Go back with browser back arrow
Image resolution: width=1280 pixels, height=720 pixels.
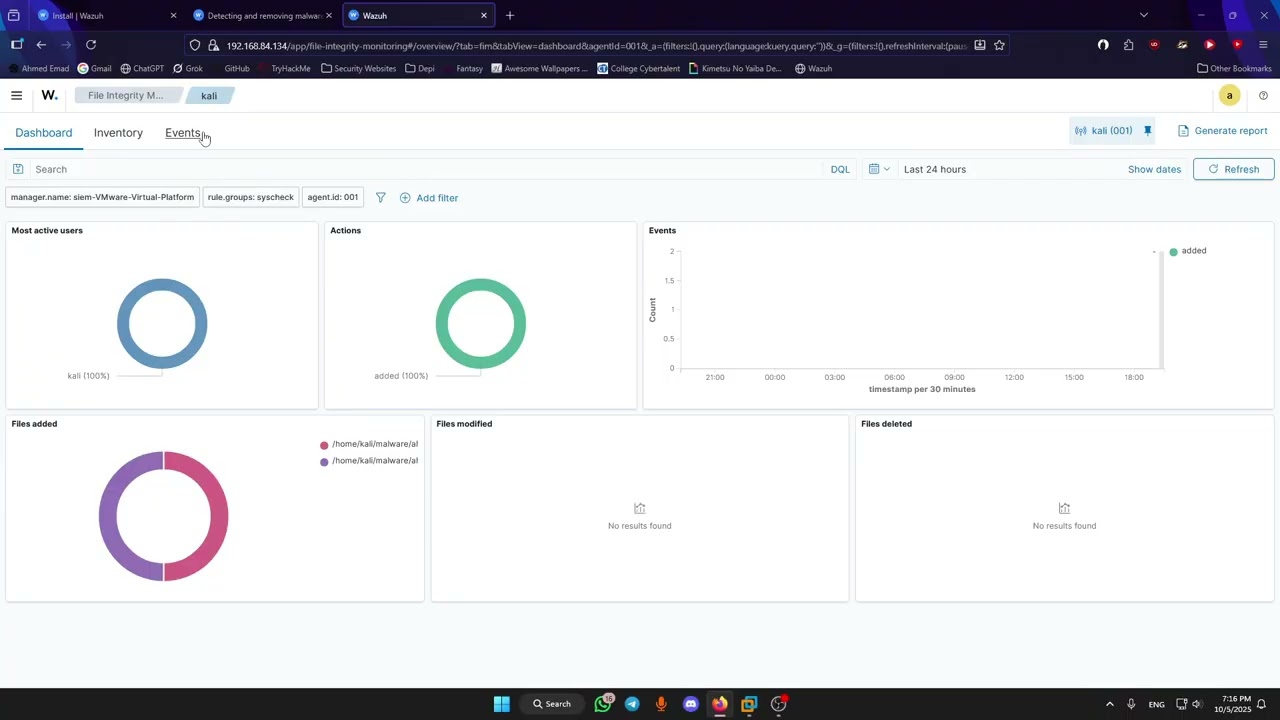(41, 45)
